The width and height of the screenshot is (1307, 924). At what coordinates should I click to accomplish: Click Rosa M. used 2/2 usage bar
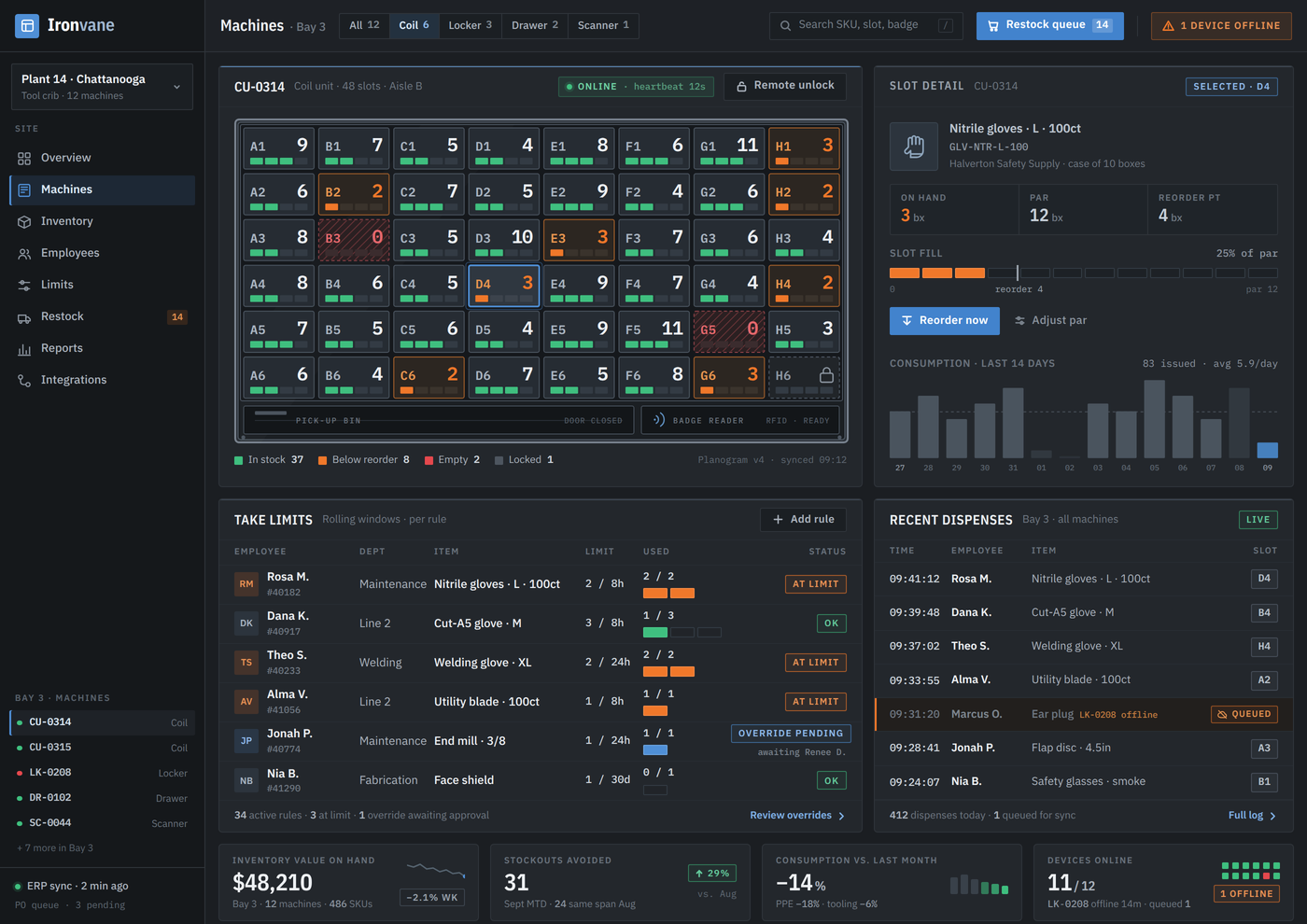point(668,594)
